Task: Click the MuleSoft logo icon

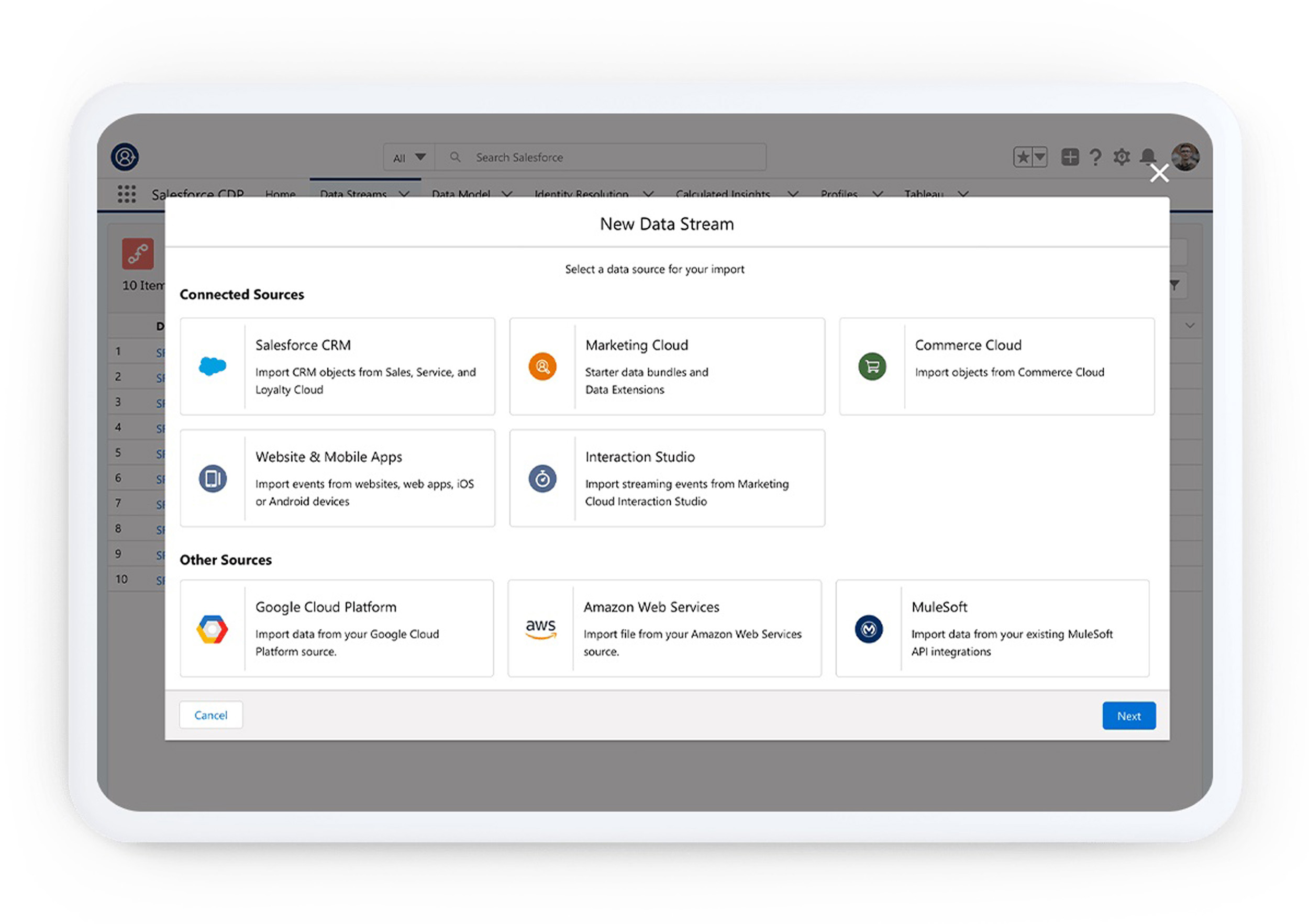Action: pos(869,629)
